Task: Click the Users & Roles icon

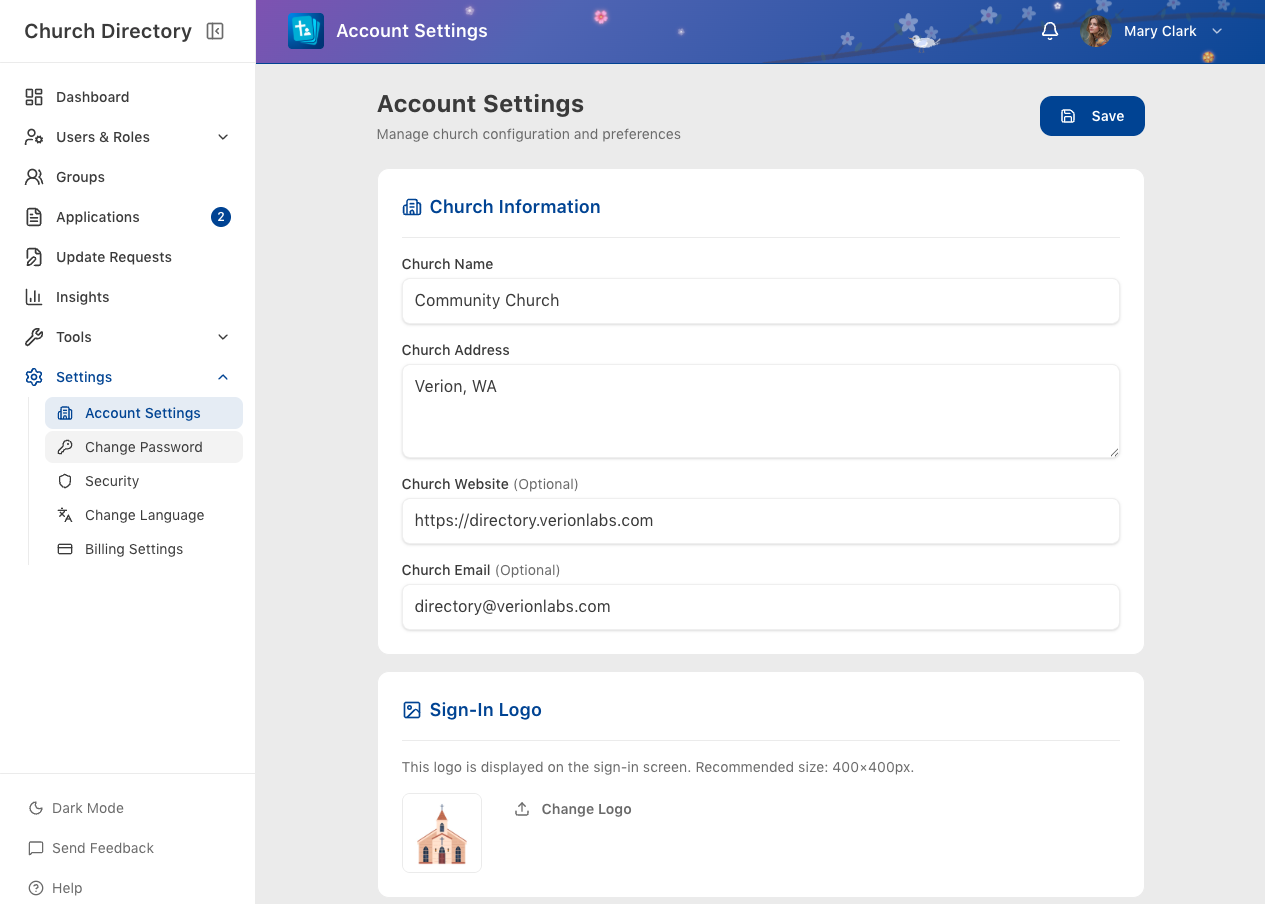Action: click(34, 137)
